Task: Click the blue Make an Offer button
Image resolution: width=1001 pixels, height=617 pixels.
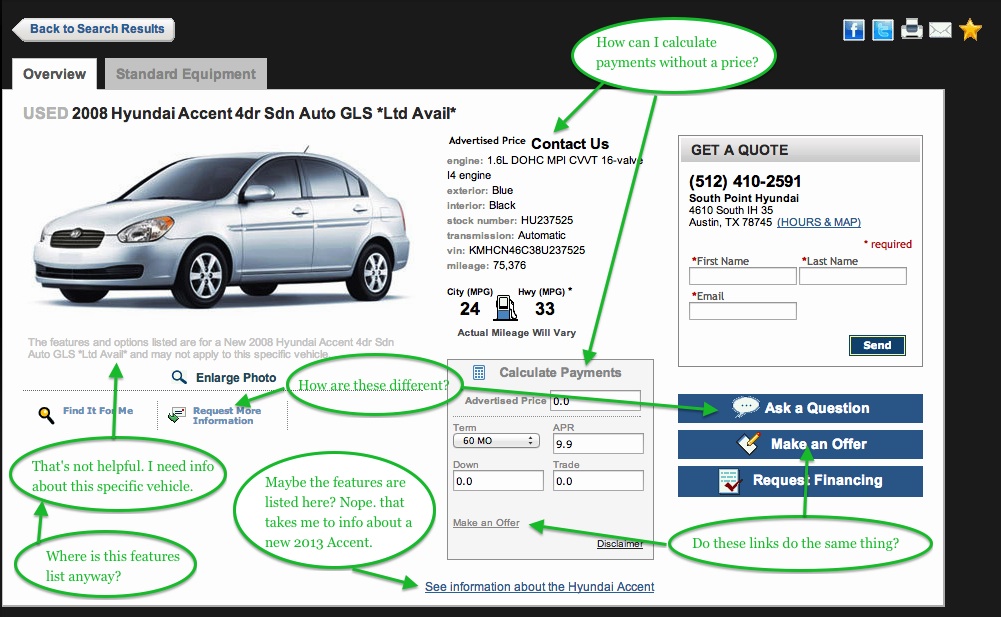Action: (800, 444)
